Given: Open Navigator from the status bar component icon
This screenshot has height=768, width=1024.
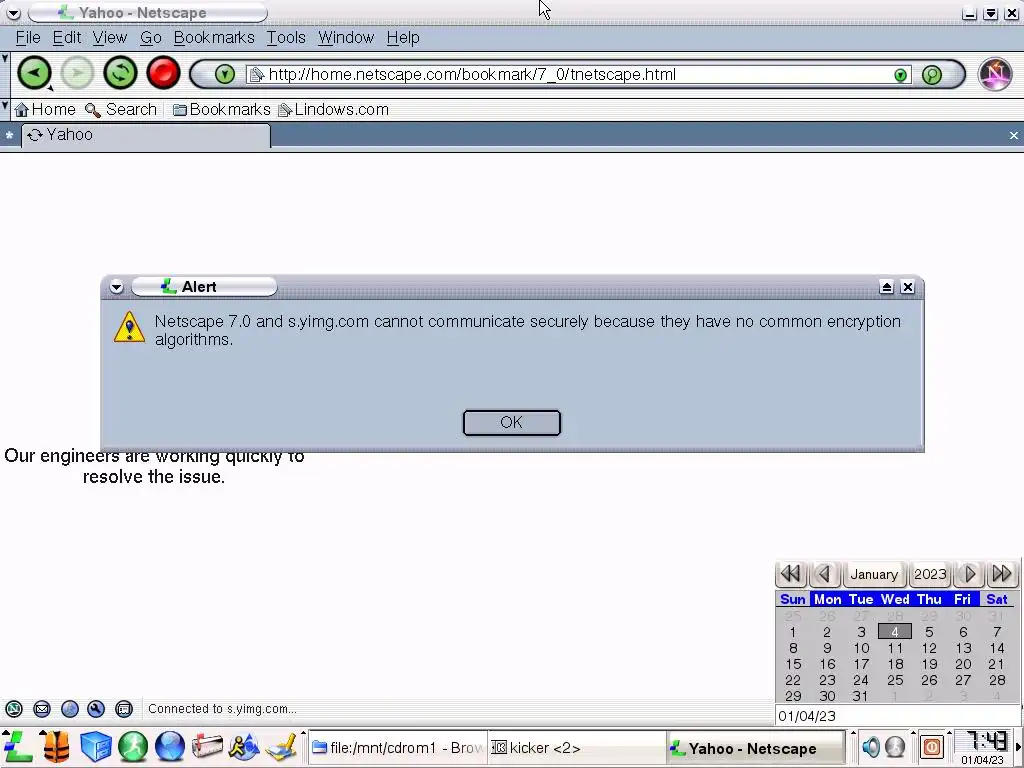Looking at the screenshot, I should pyautogui.click(x=14, y=709).
